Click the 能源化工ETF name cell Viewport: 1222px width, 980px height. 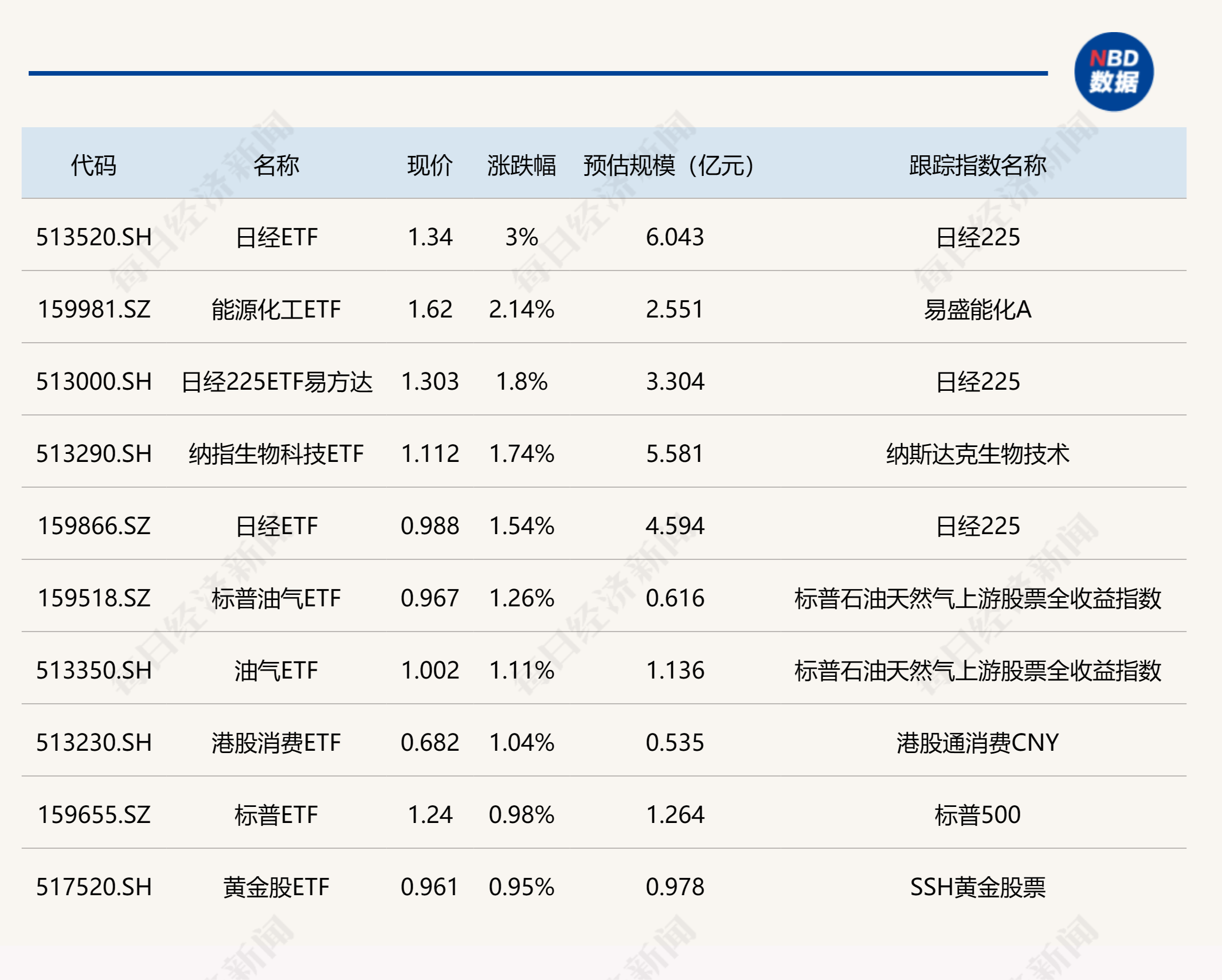coord(276,309)
